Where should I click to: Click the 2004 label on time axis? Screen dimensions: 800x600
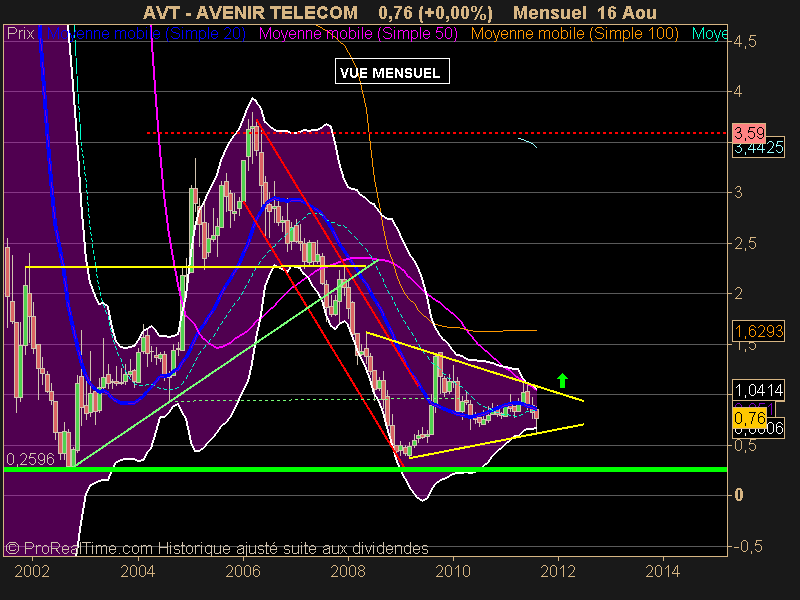[x=137, y=571]
